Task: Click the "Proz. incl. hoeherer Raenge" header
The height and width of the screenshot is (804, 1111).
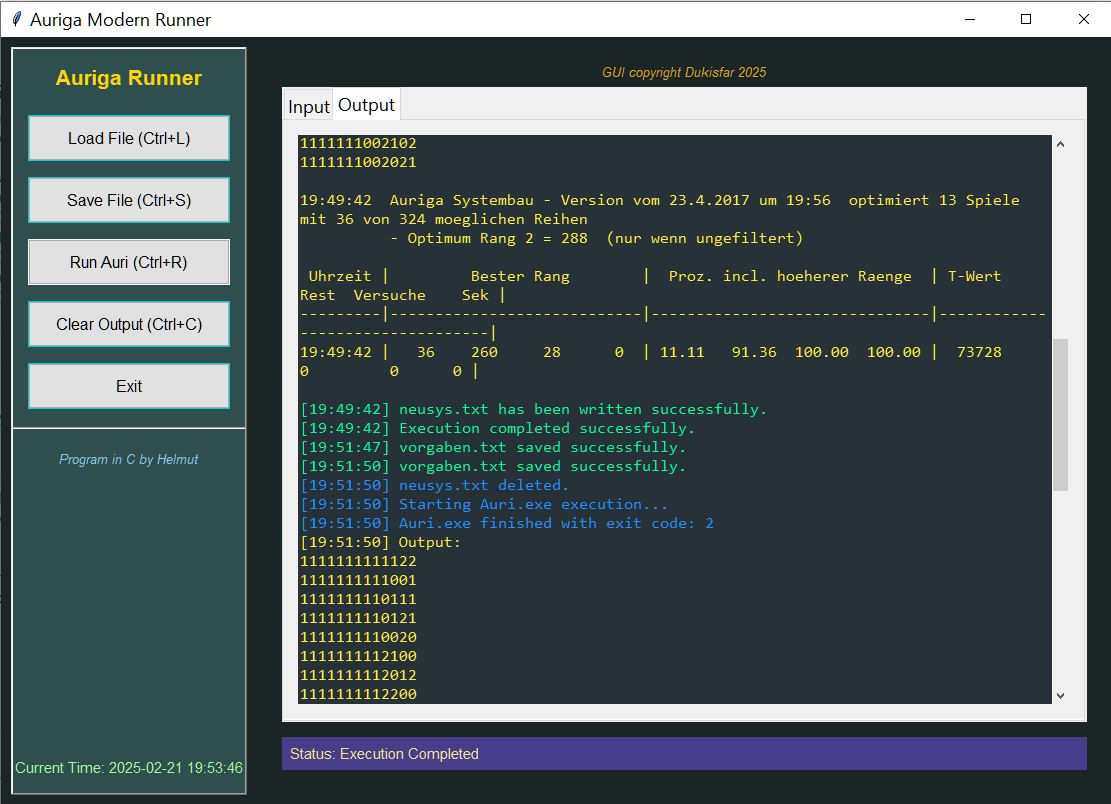Action: pyautogui.click(x=790, y=276)
